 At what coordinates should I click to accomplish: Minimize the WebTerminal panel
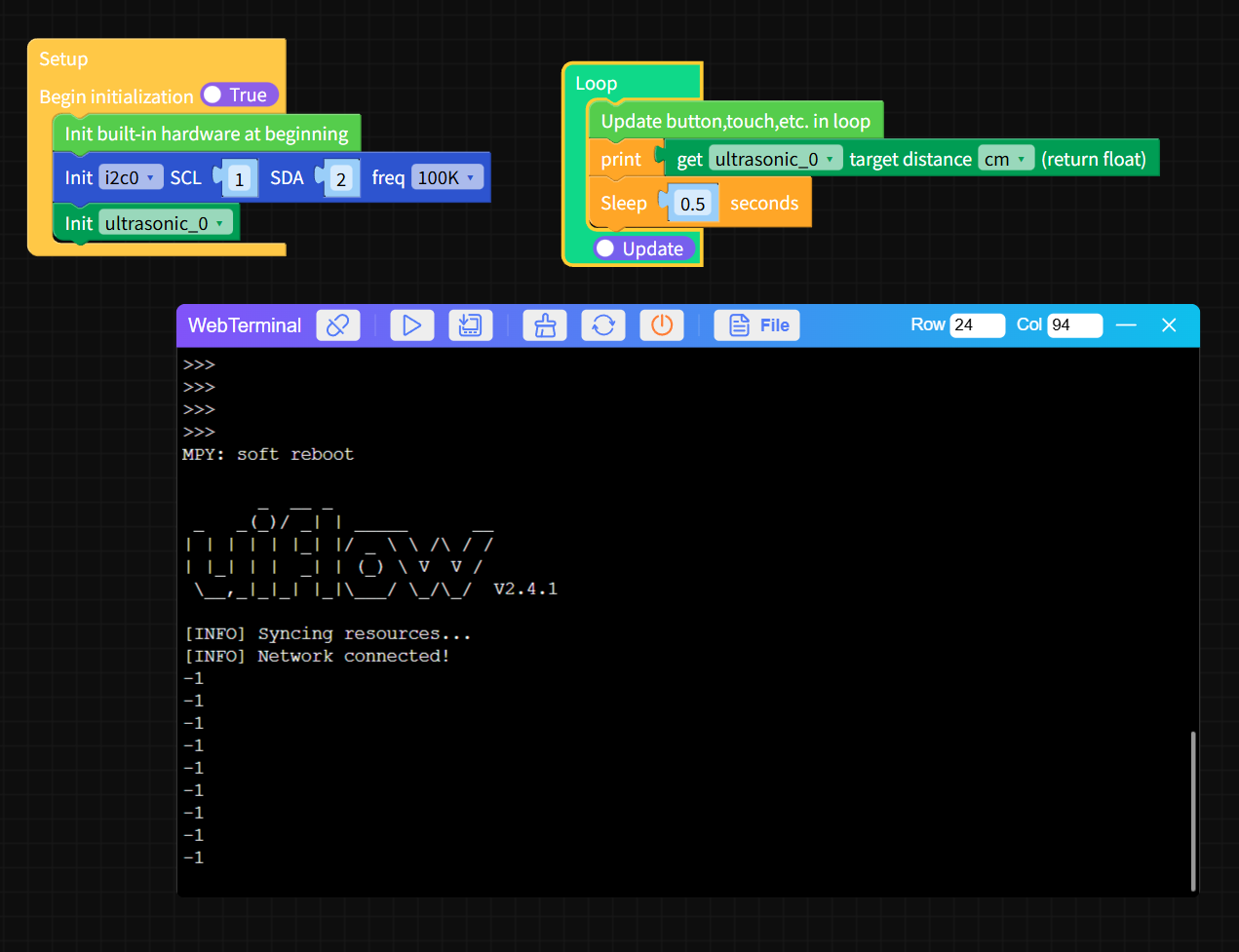1126,325
